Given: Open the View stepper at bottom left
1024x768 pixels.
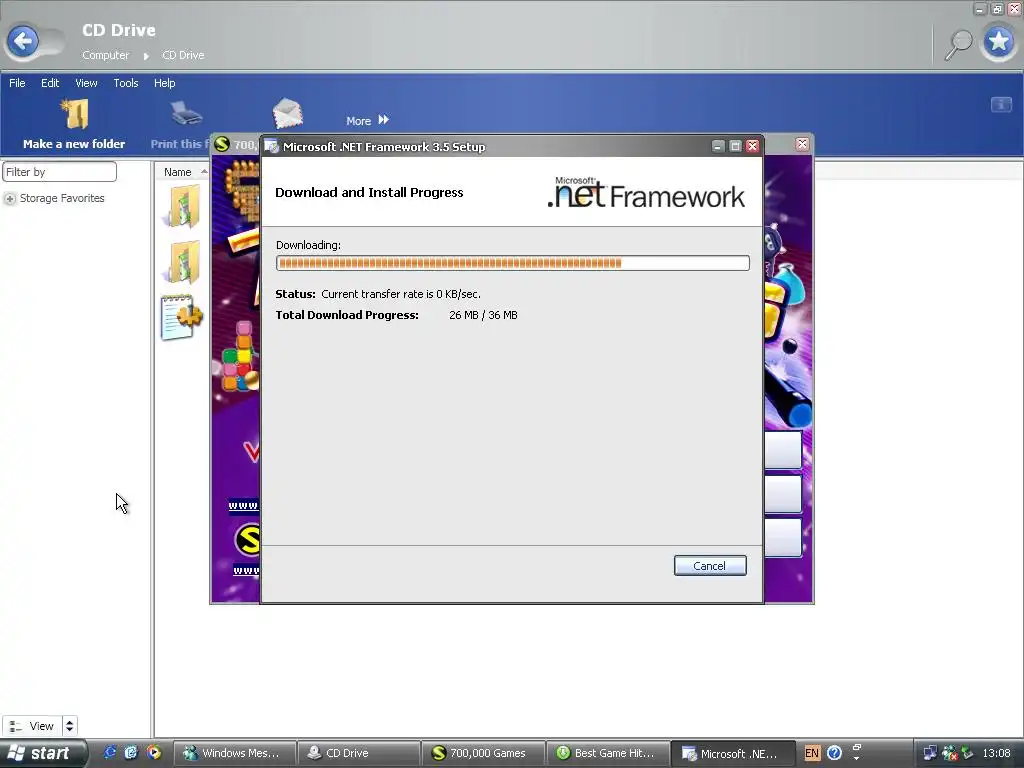Looking at the screenshot, I should point(69,726).
